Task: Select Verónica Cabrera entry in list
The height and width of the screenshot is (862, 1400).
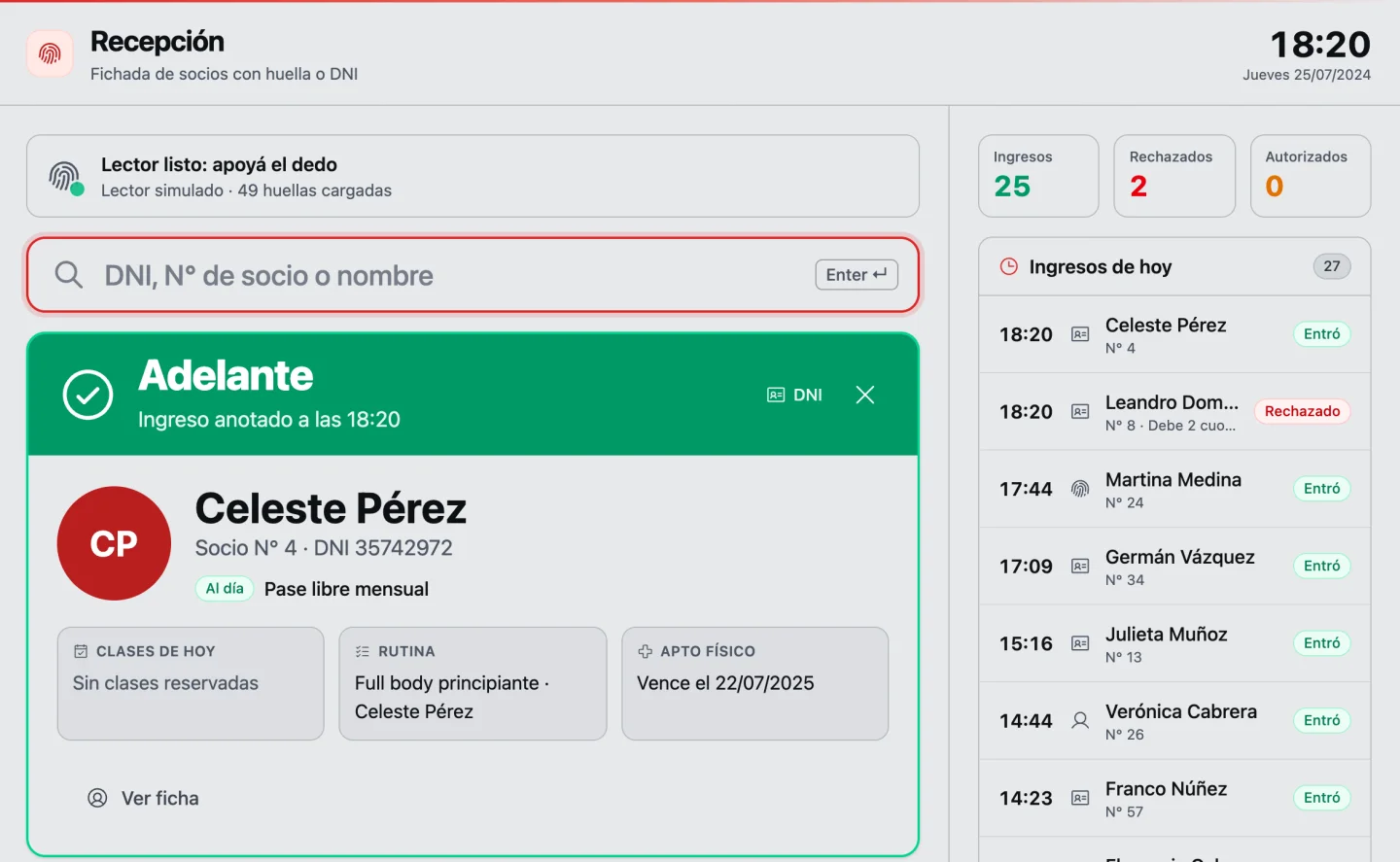Action: 1174,721
